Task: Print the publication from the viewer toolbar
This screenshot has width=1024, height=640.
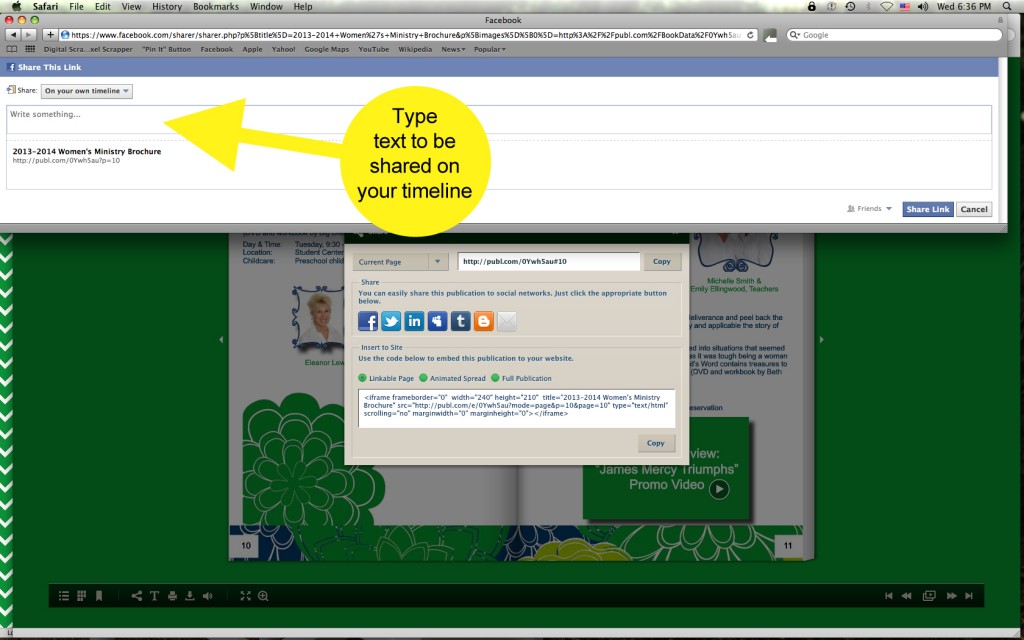Action: tap(172, 596)
